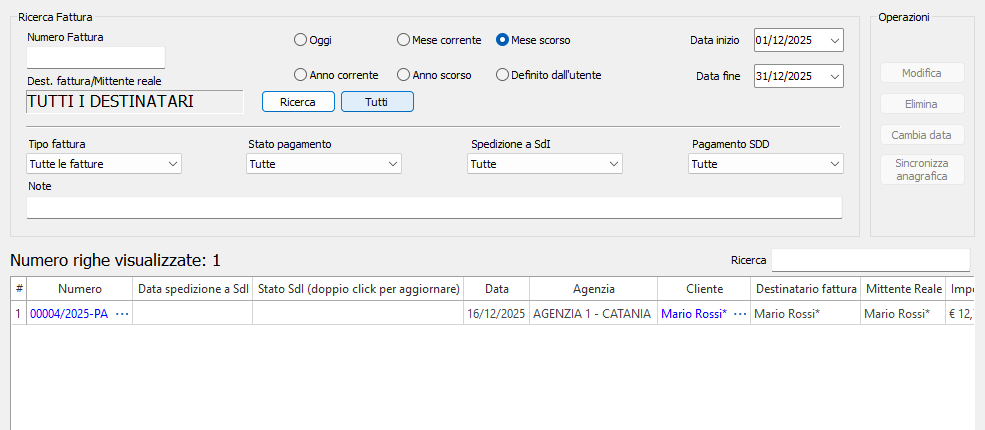Open the Data inizio date picker
Image resolution: width=985 pixels, height=430 pixels.
[834, 41]
